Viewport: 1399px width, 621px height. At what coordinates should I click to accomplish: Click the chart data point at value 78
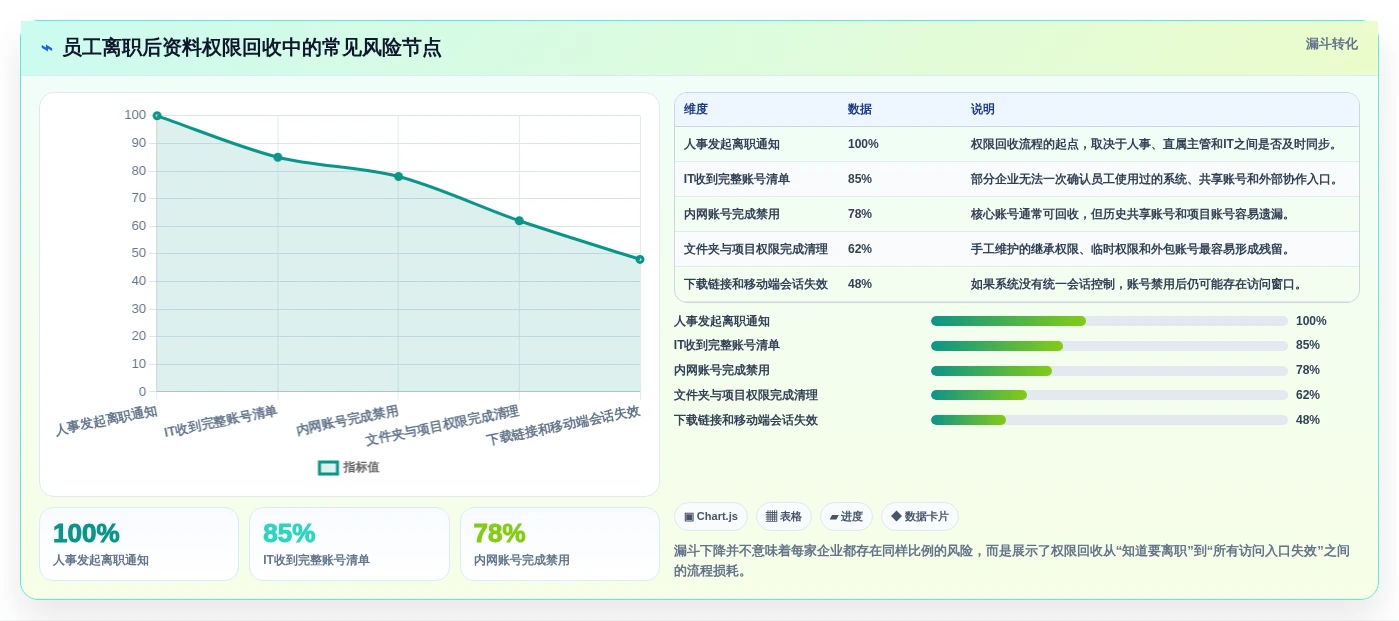(x=398, y=176)
